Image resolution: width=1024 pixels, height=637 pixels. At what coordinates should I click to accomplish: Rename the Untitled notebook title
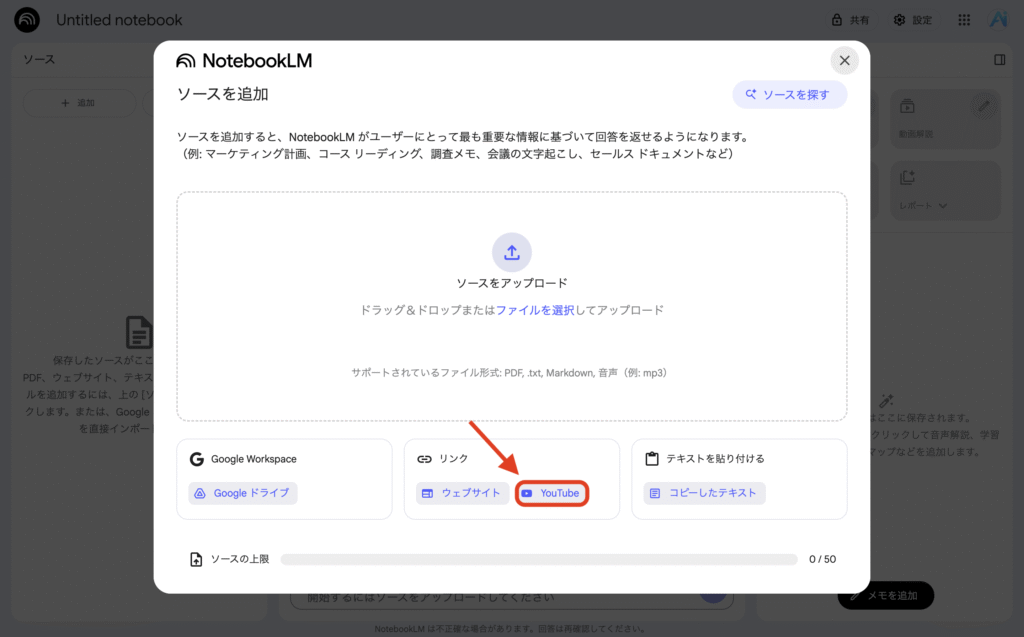click(120, 20)
